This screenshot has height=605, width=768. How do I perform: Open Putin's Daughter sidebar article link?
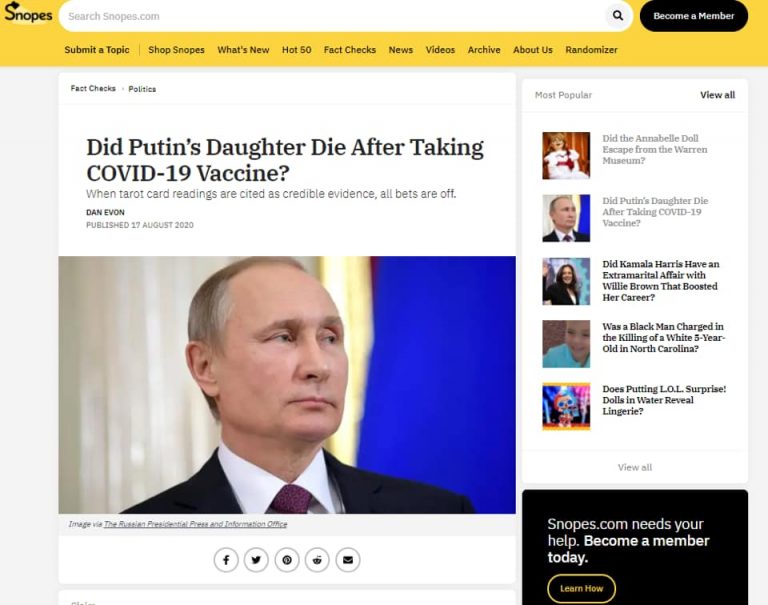coord(655,212)
